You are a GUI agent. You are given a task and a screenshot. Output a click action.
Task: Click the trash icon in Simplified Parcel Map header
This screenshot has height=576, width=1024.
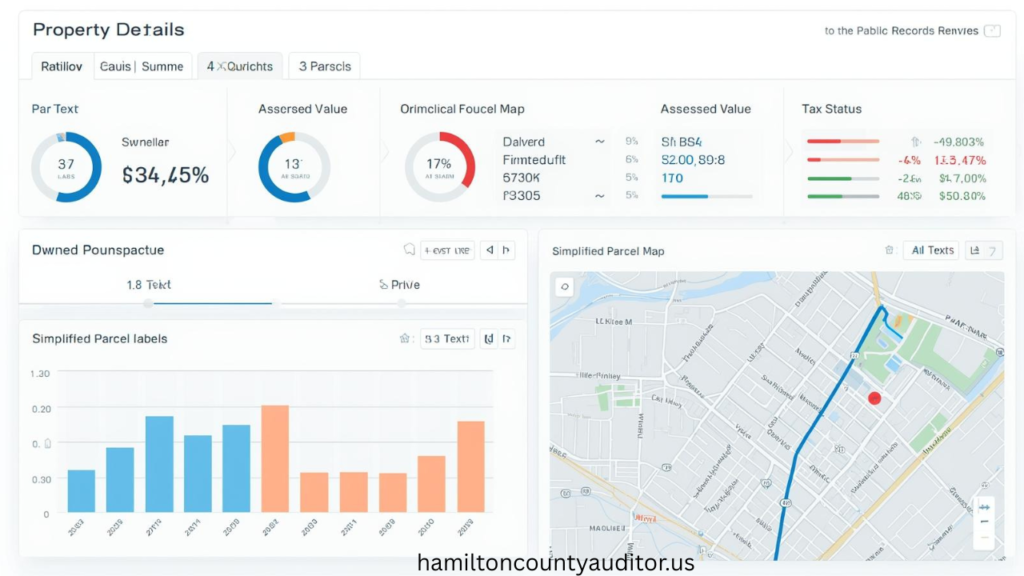(889, 250)
